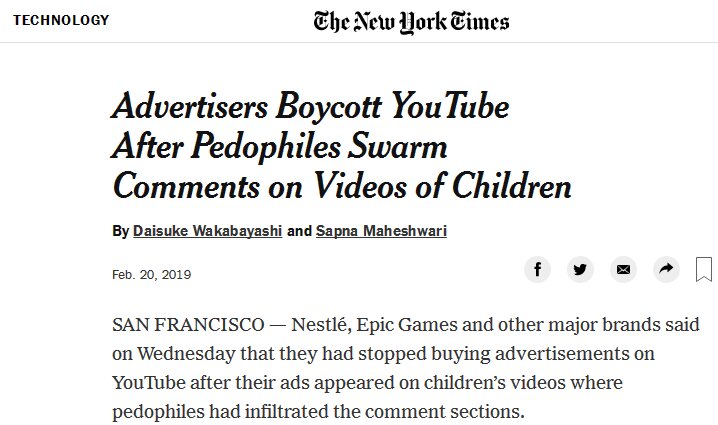Click the Feb. 20, 2019 publication date
The width and height of the screenshot is (718, 425).
(x=152, y=275)
